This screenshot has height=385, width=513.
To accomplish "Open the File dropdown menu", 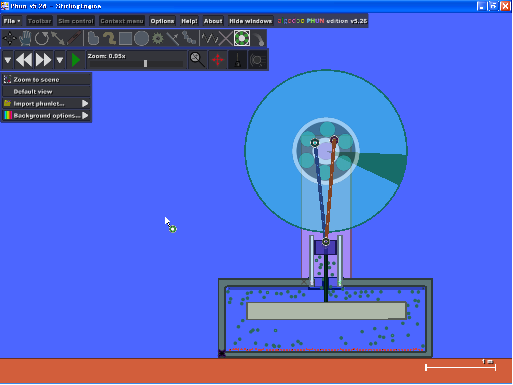I will 12,21.
